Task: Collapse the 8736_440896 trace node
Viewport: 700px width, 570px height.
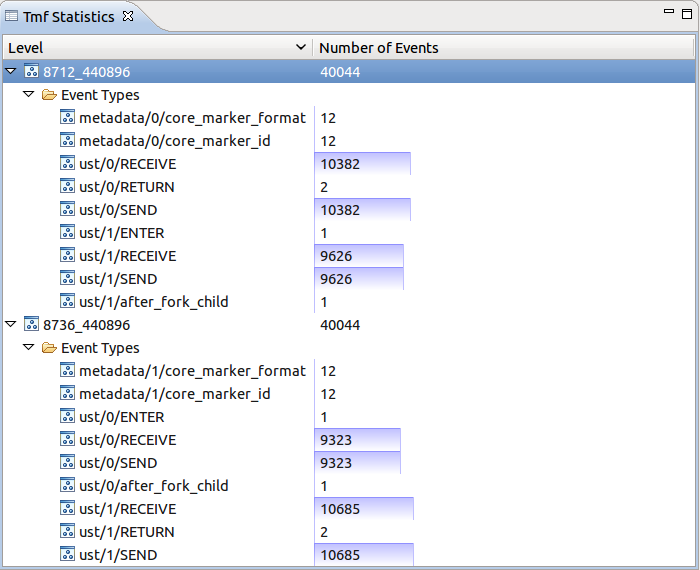Action: pyautogui.click(x=11, y=325)
